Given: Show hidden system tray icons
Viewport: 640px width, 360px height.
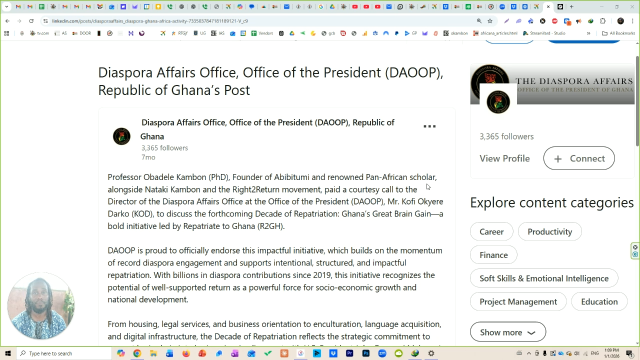Looking at the screenshot, I should tap(529, 353).
